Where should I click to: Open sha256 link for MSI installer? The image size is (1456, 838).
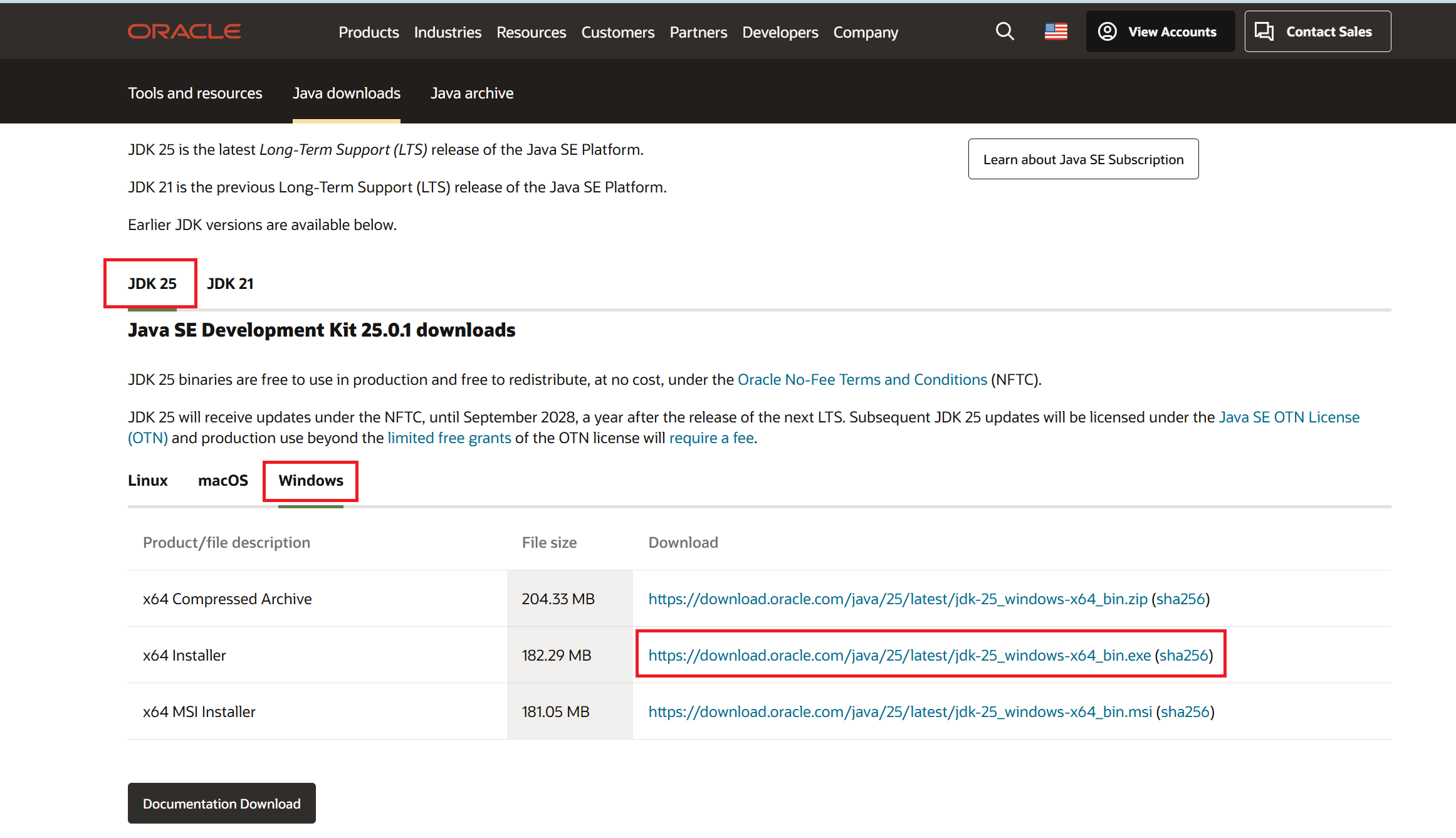1185,711
